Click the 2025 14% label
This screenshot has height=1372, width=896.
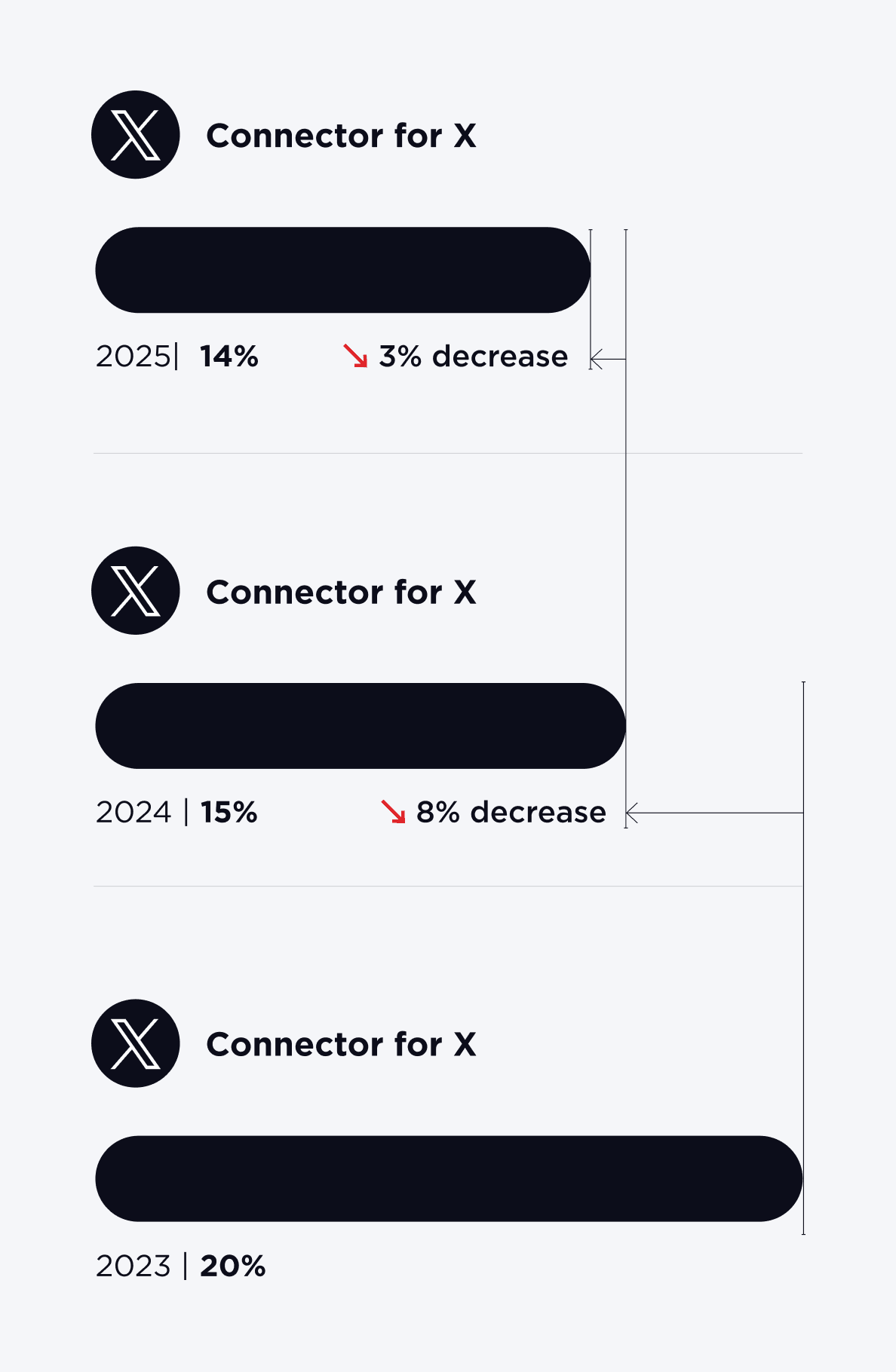177,357
